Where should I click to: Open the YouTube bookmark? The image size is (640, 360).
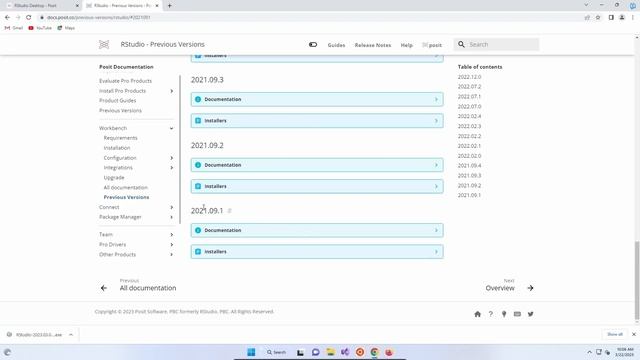click(x=40, y=28)
